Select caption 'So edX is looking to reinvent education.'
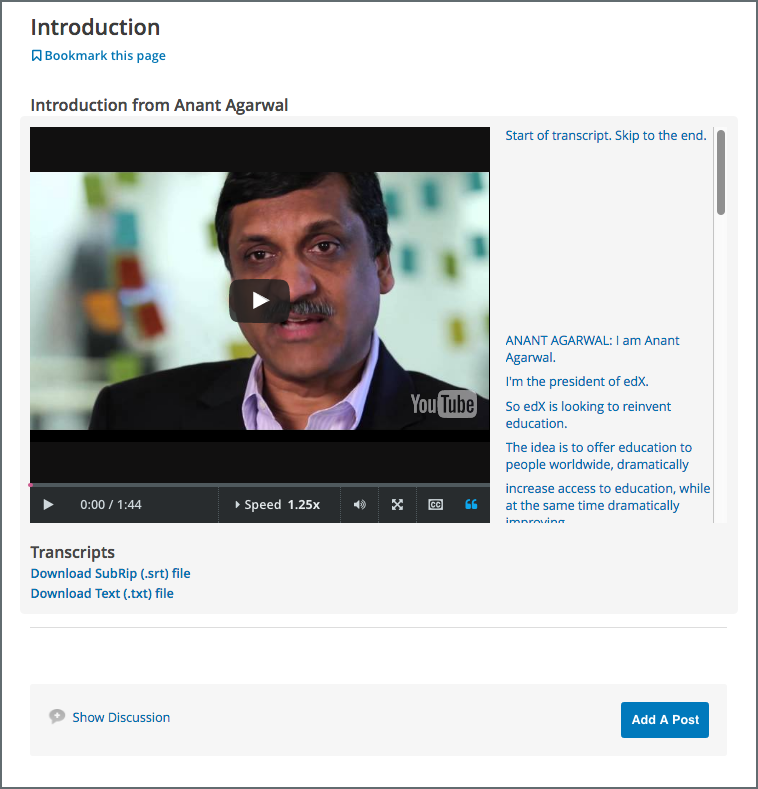Viewport: 758px width, 789px height. pos(588,415)
